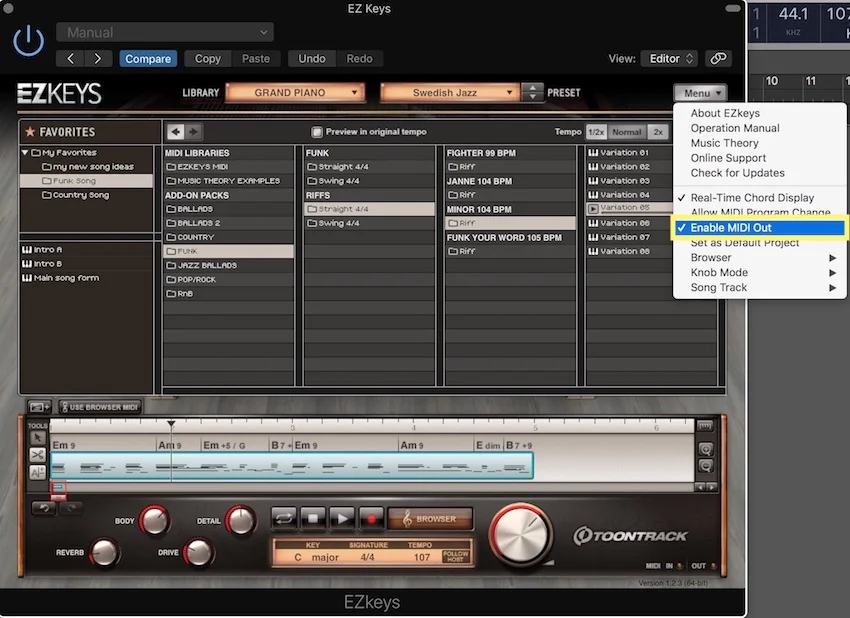The height and width of the screenshot is (618, 850).
Task: Open the Manual preset dropdown
Action: [x=165, y=33]
